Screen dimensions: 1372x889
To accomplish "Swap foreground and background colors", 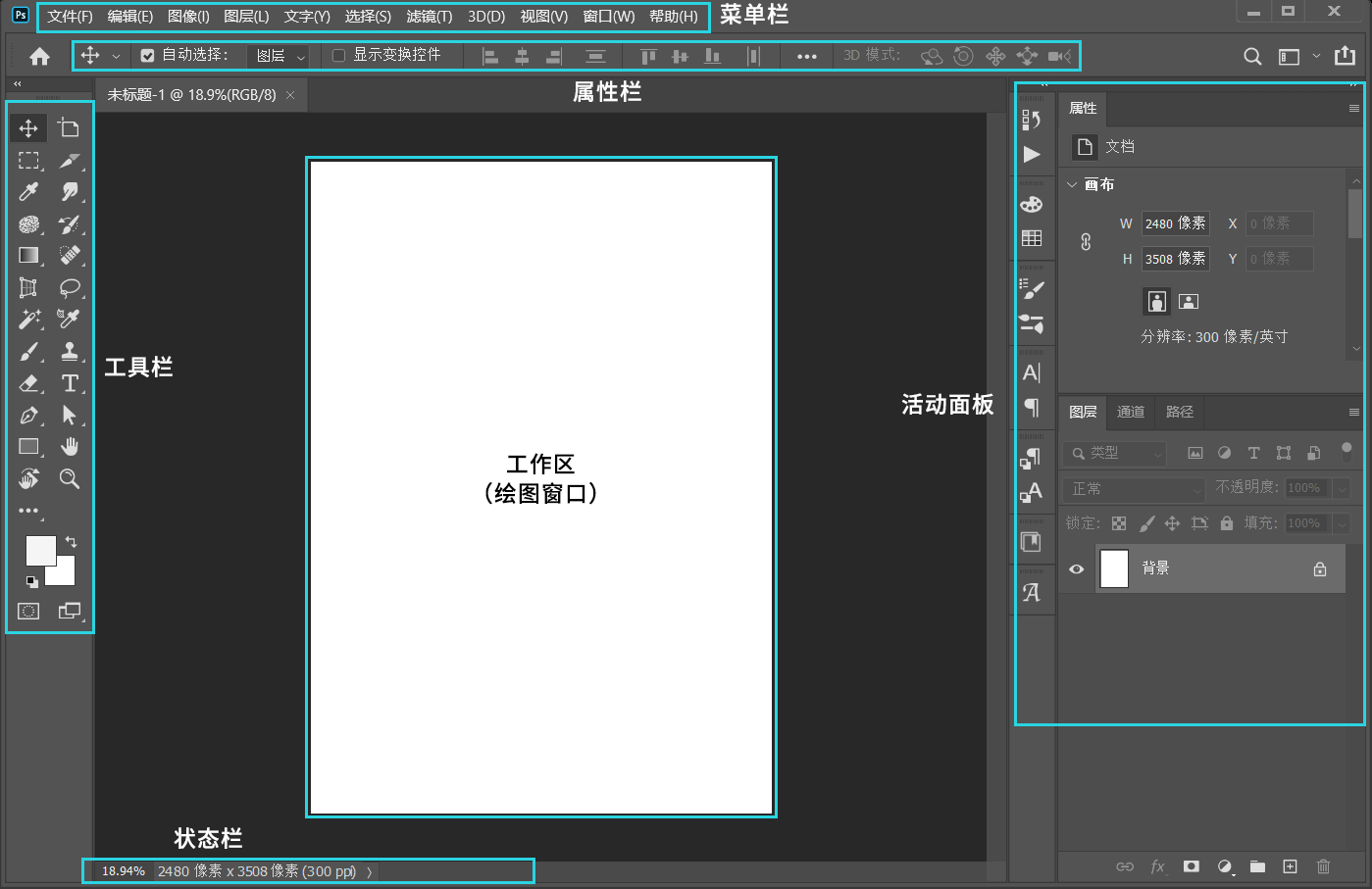I will [71, 541].
